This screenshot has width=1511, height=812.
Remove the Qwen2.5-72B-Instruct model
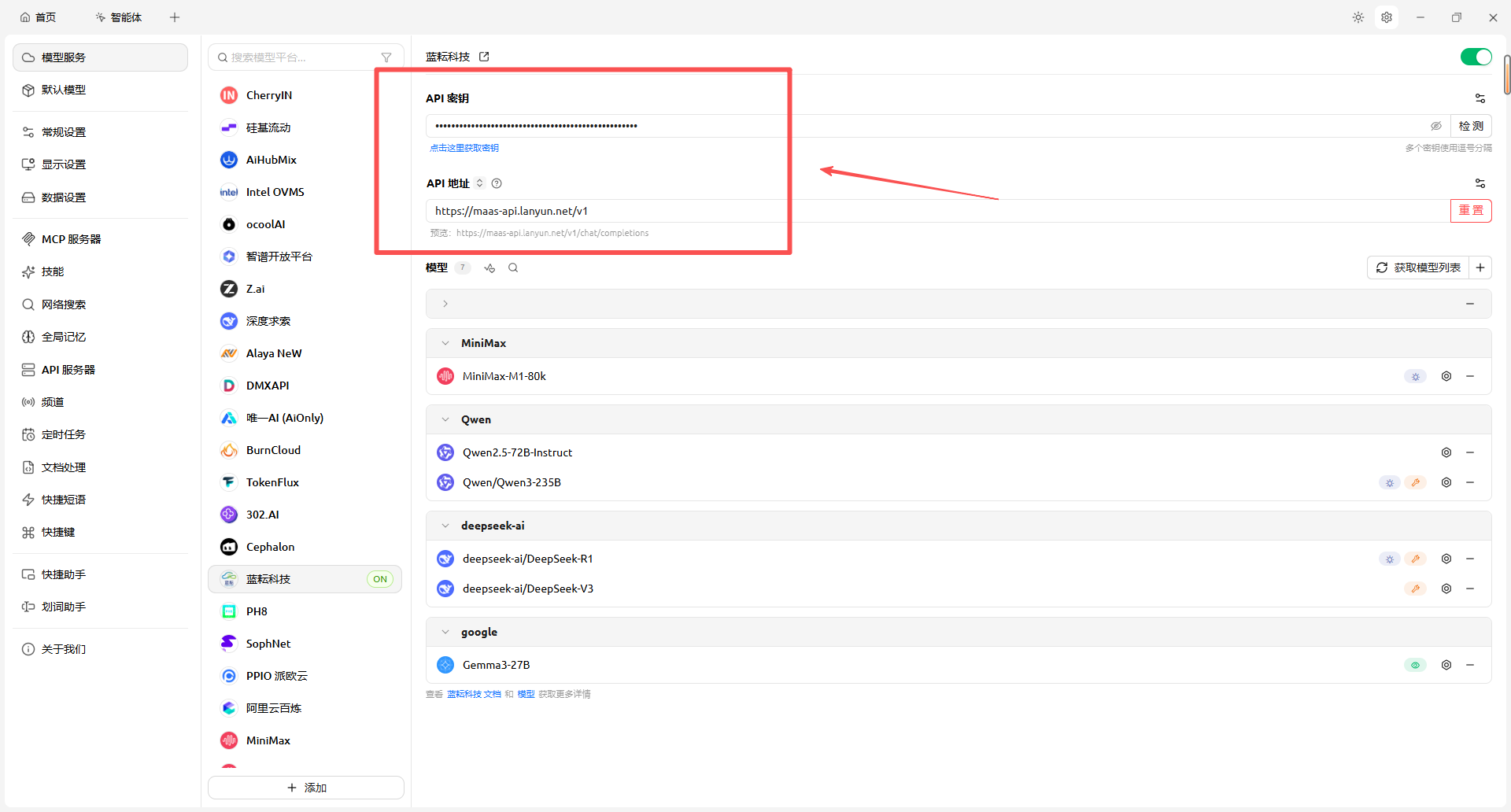pos(1470,452)
